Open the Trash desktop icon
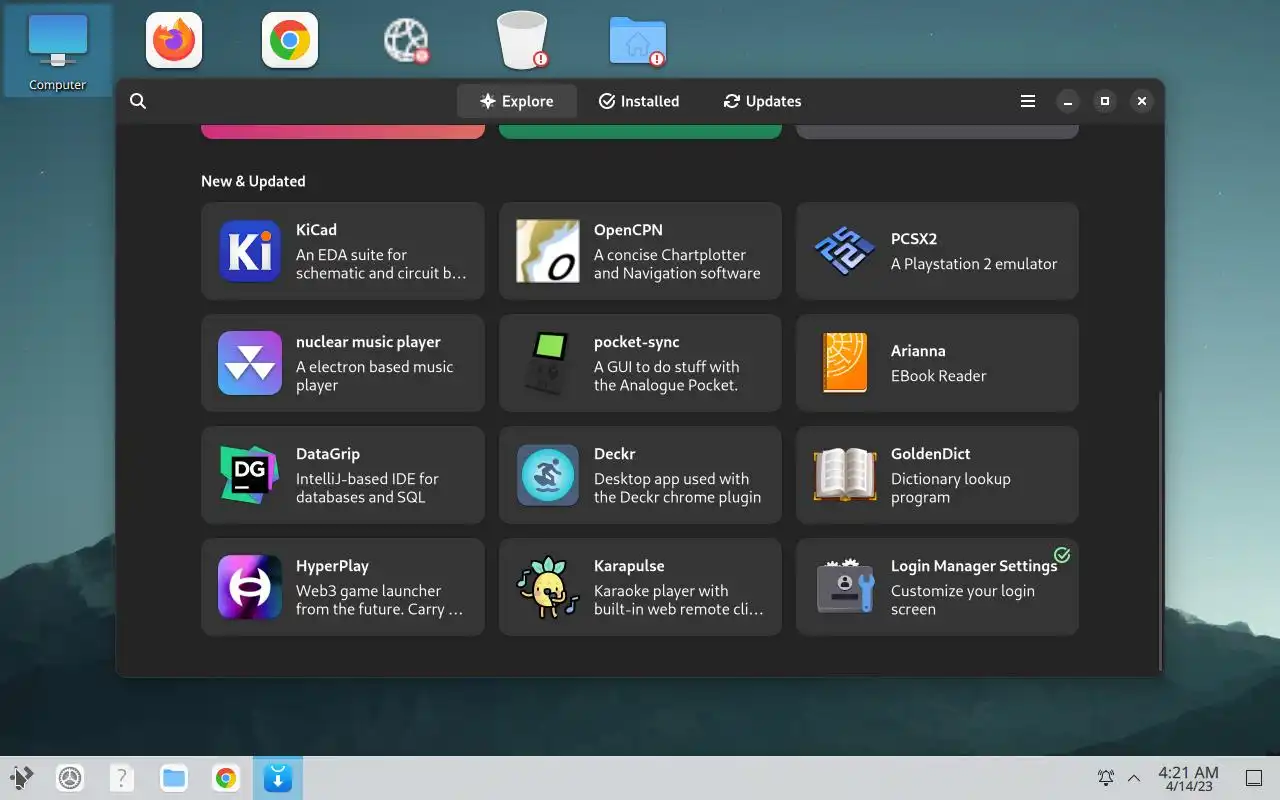 (523, 40)
